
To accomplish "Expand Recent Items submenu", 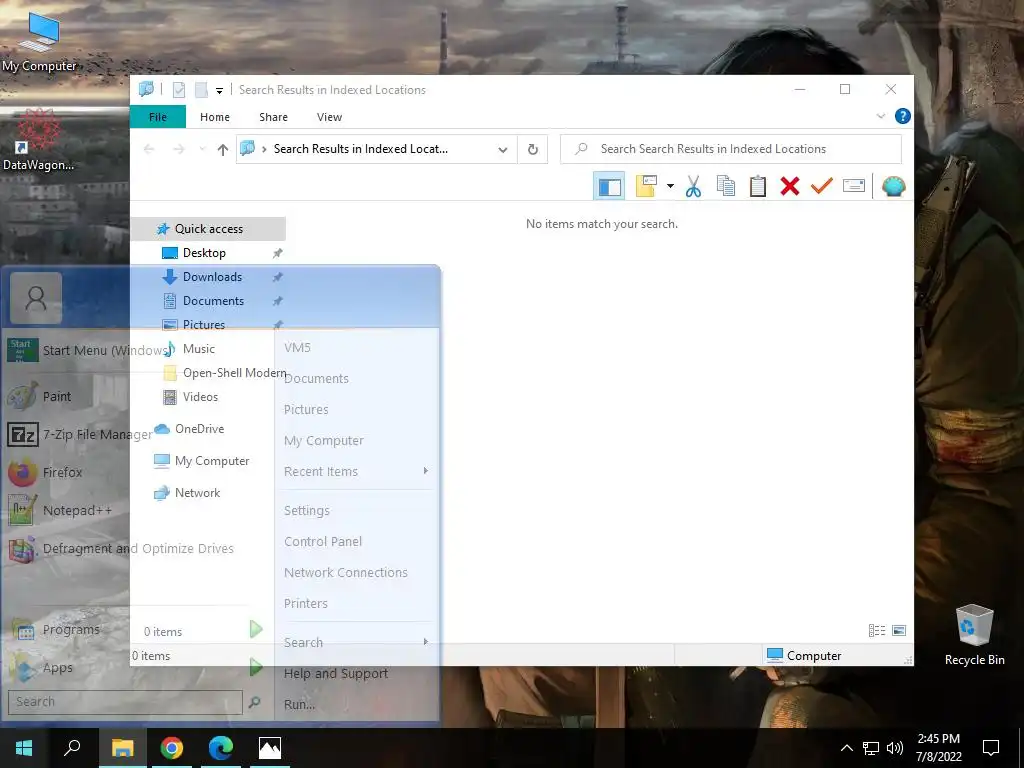I will [x=357, y=472].
